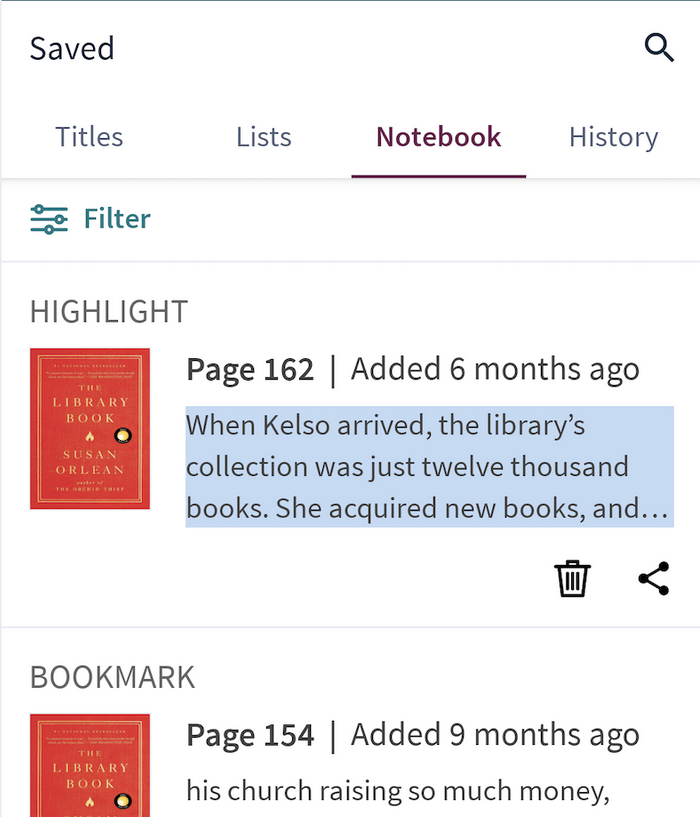
Task: Open the History tab
Action: (x=613, y=137)
